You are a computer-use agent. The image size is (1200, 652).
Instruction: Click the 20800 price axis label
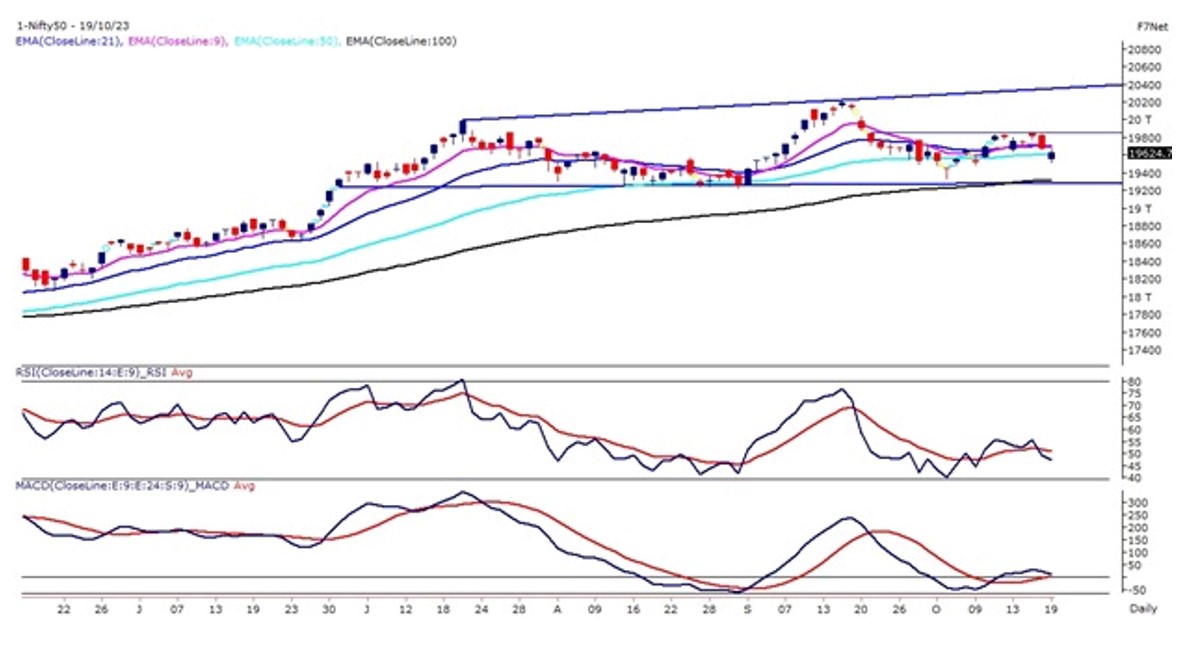point(1146,49)
